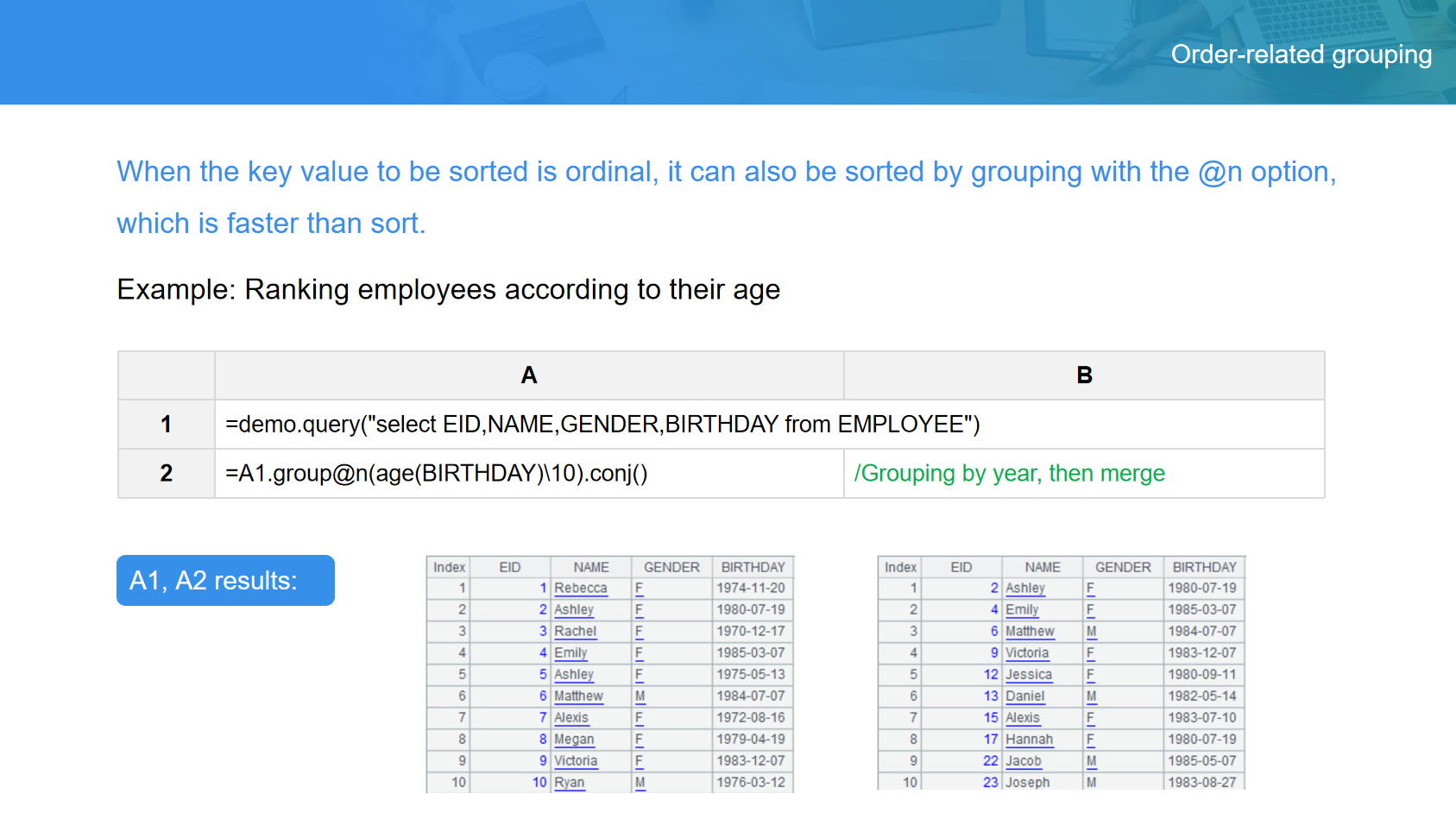The width and height of the screenshot is (1456, 819).
Task: Open the Daniel name link
Action: [x=1024, y=696]
